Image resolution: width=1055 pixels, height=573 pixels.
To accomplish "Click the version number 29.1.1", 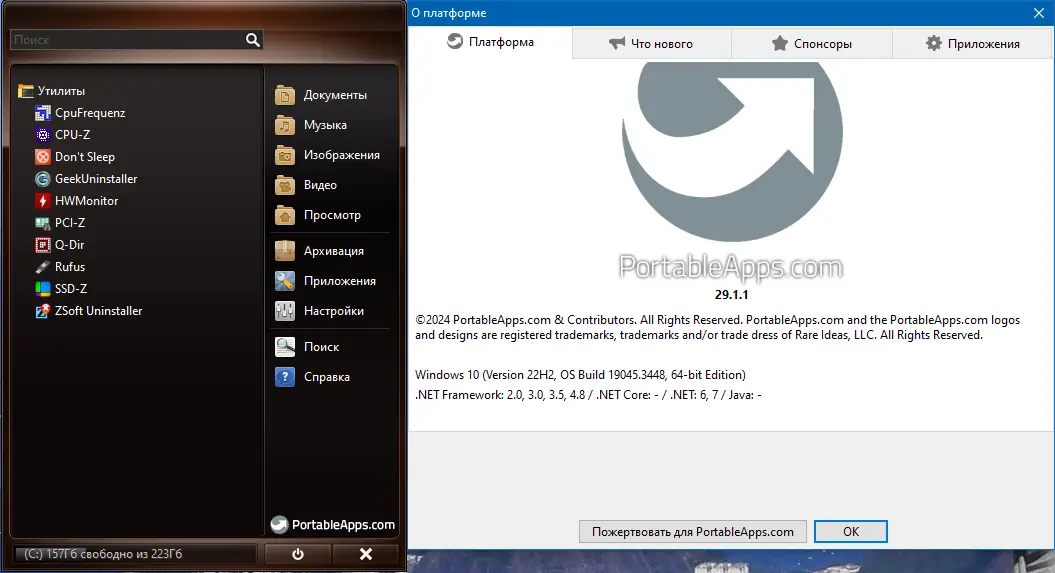I will point(731,295).
